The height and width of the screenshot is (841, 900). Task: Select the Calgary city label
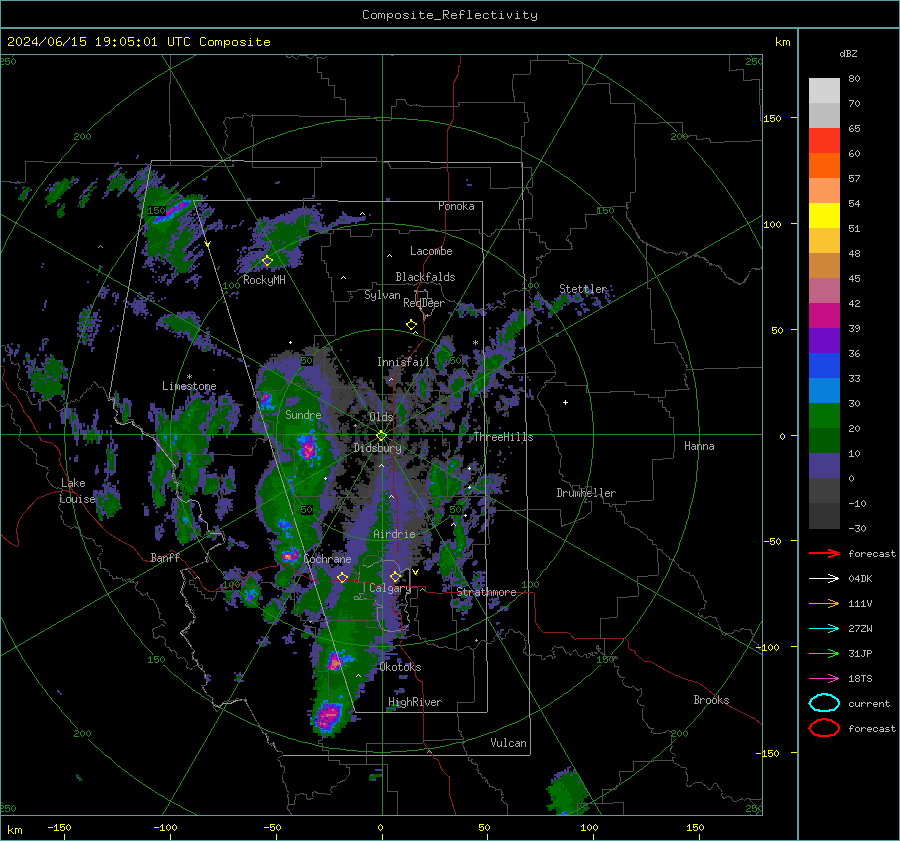(x=390, y=588)
